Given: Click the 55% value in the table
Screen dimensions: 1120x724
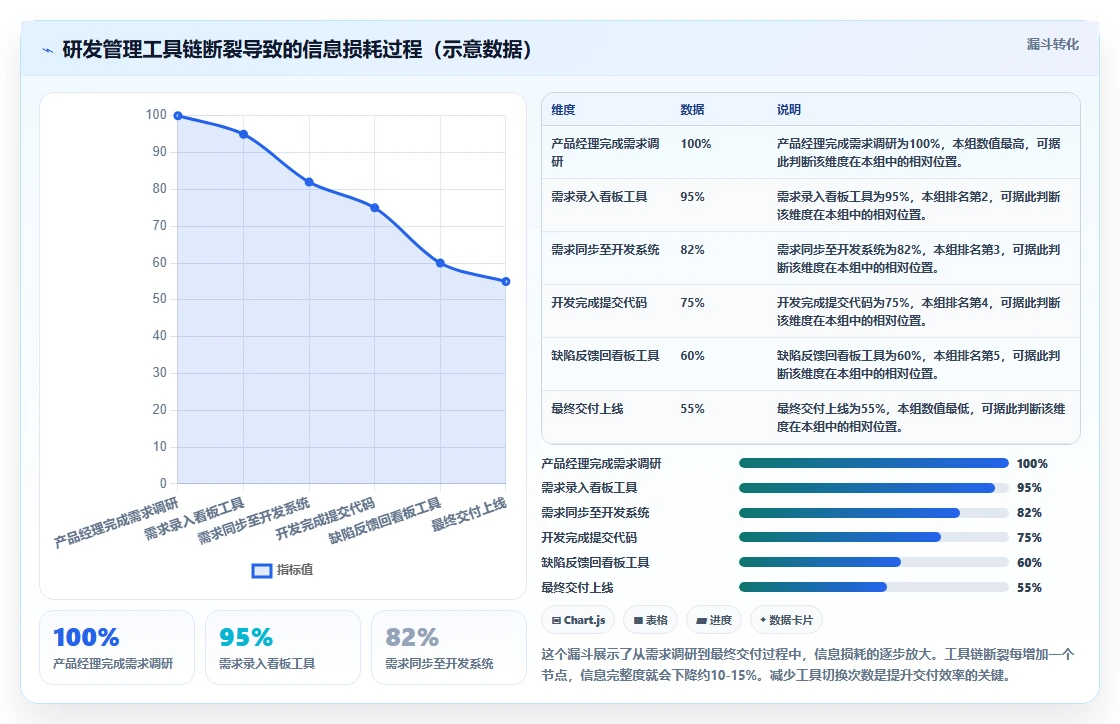Looking at the screenshot, I should click(x=692, y=408).
